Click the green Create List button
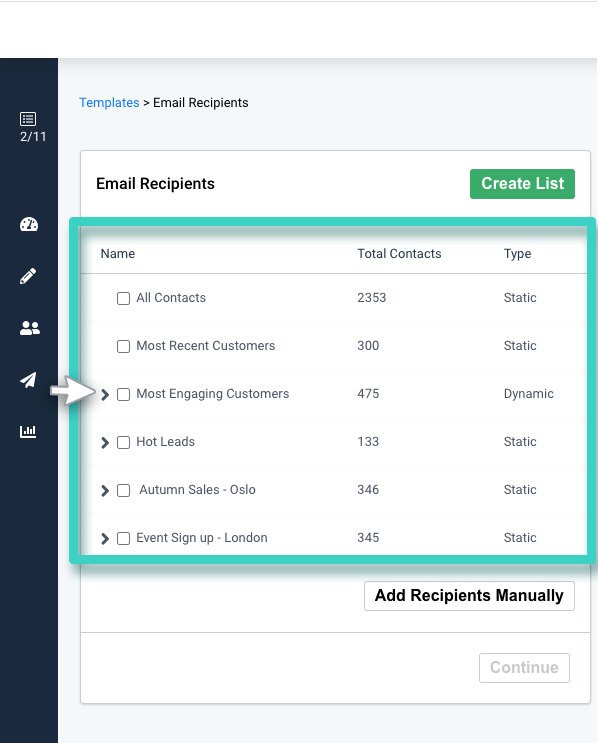The height and width of the screenshot is (743, 598). click(x=522, y=184)
